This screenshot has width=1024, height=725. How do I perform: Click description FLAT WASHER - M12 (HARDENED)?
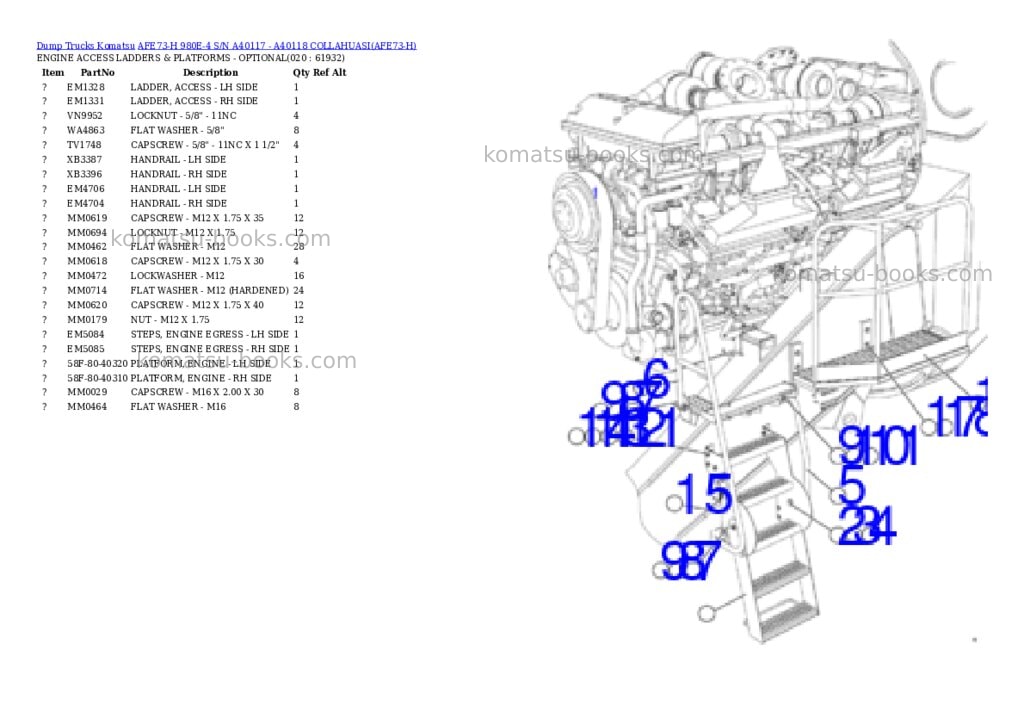coord(210,291)
